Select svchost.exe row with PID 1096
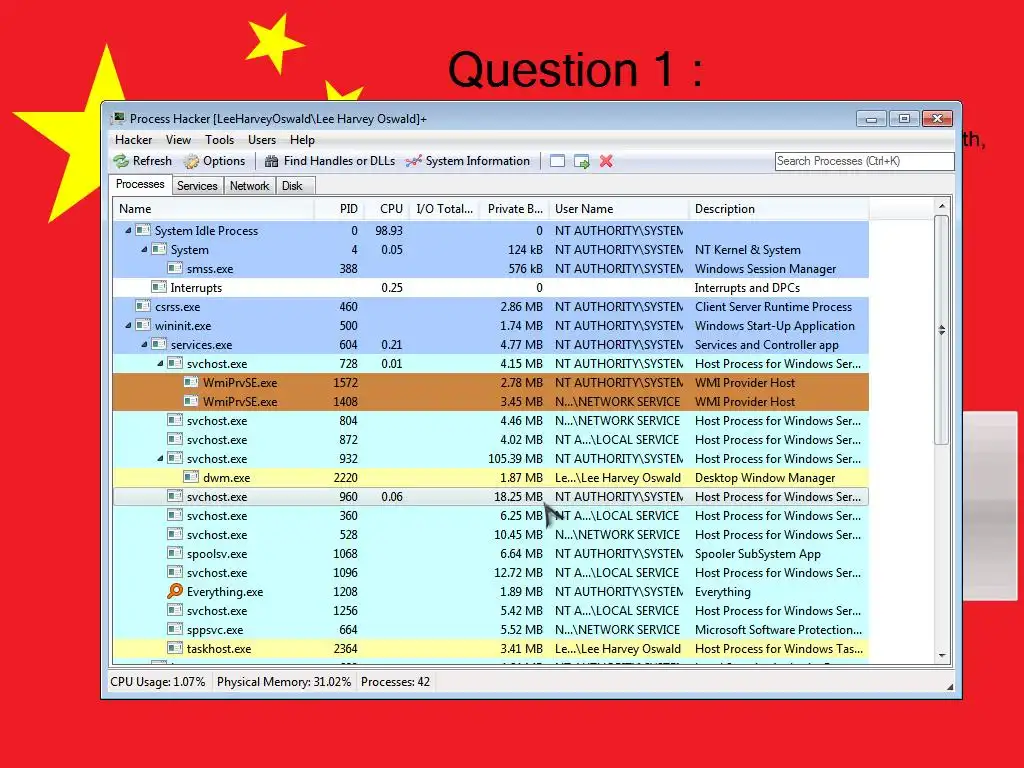This screenshot has height=768, width=1024. click(491, 572)
